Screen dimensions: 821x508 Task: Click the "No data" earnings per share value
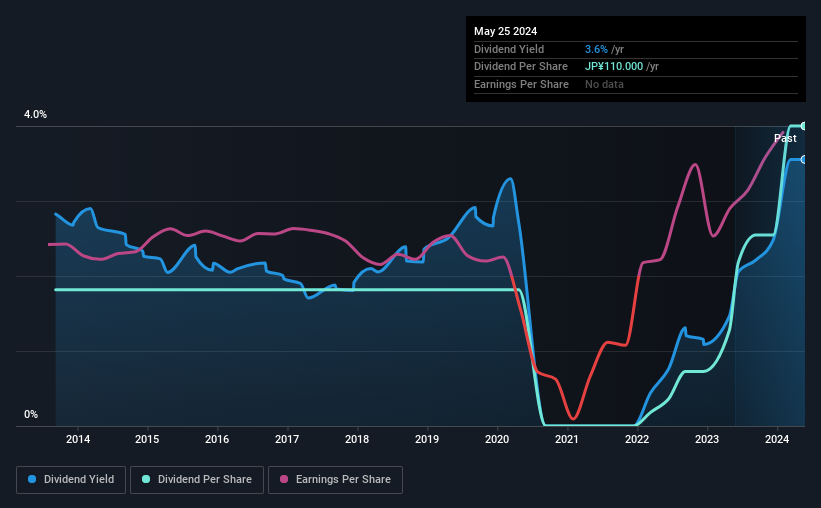tap(605, 84)
